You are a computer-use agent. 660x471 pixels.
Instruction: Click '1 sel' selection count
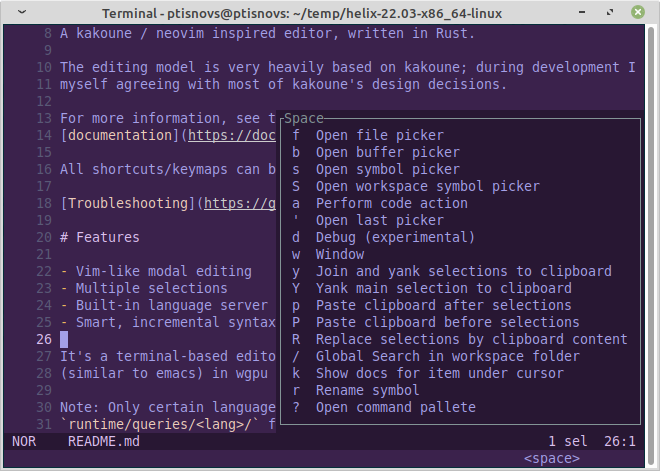[x=568, y=442]
